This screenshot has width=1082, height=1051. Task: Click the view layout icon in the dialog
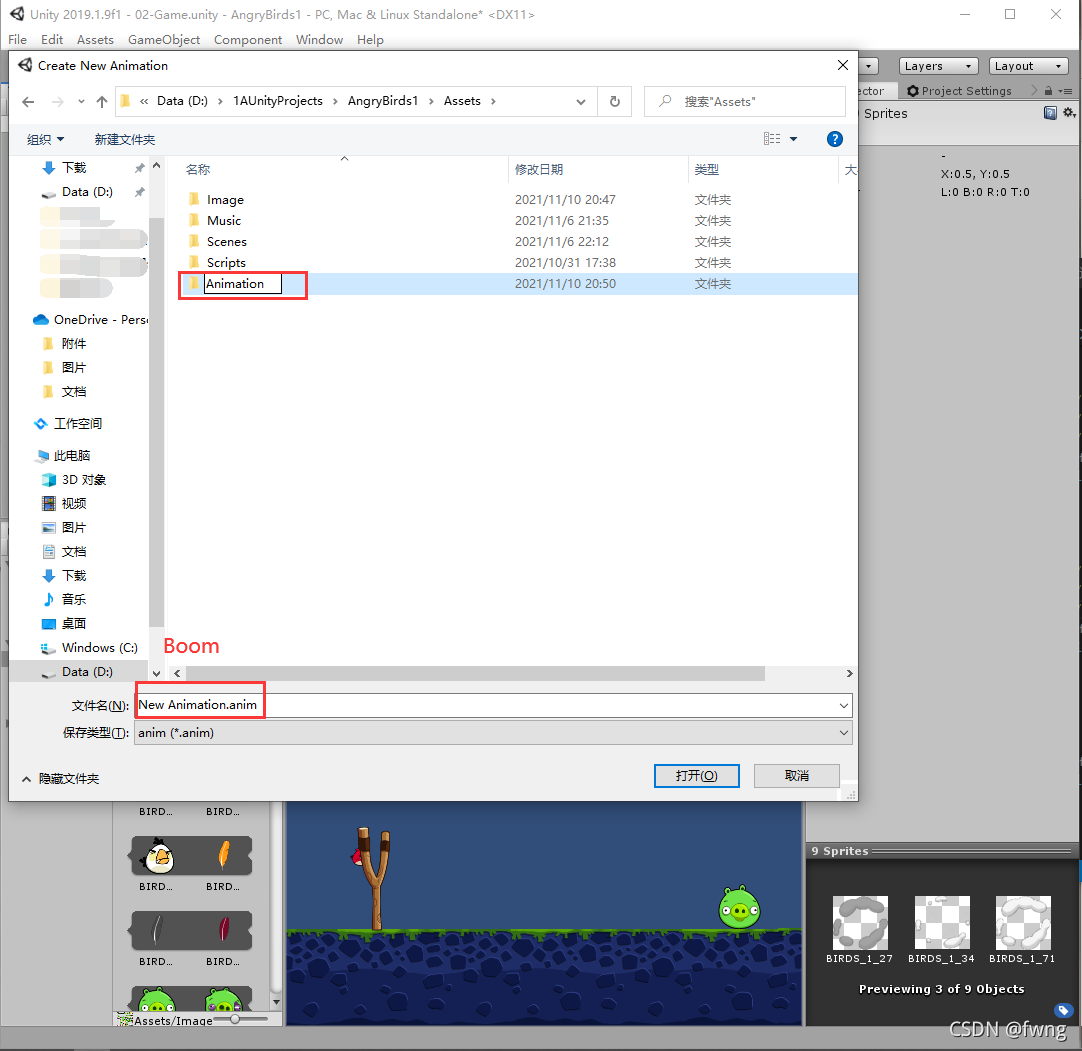tap(772, 139)
